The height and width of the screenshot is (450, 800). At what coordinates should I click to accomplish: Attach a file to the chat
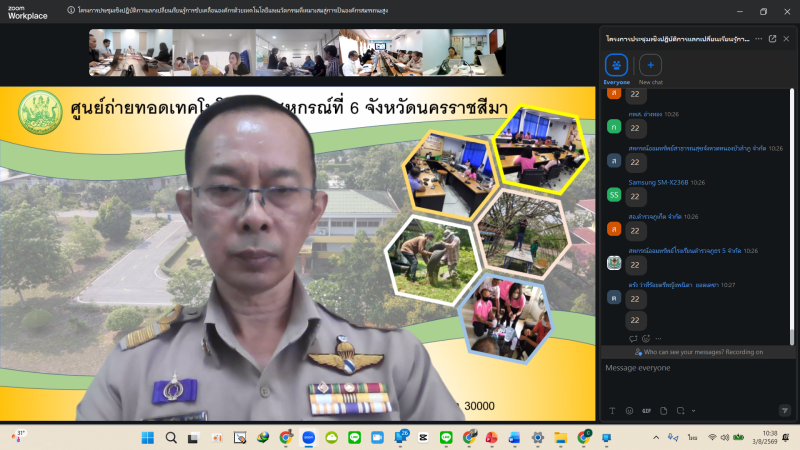pyautogui.click(x=663, y=411)
